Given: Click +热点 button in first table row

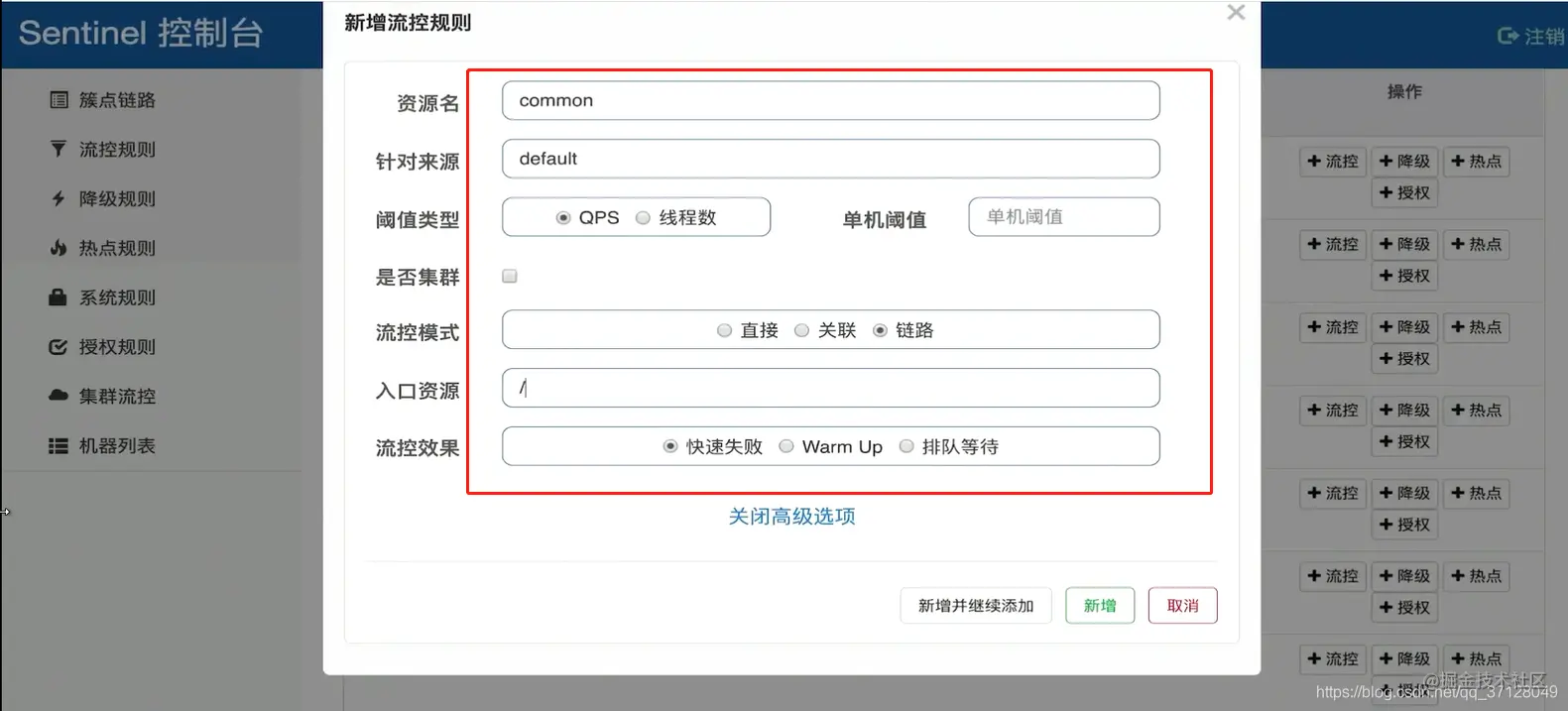Looking at the screenshot, I should pos(1476,162).
